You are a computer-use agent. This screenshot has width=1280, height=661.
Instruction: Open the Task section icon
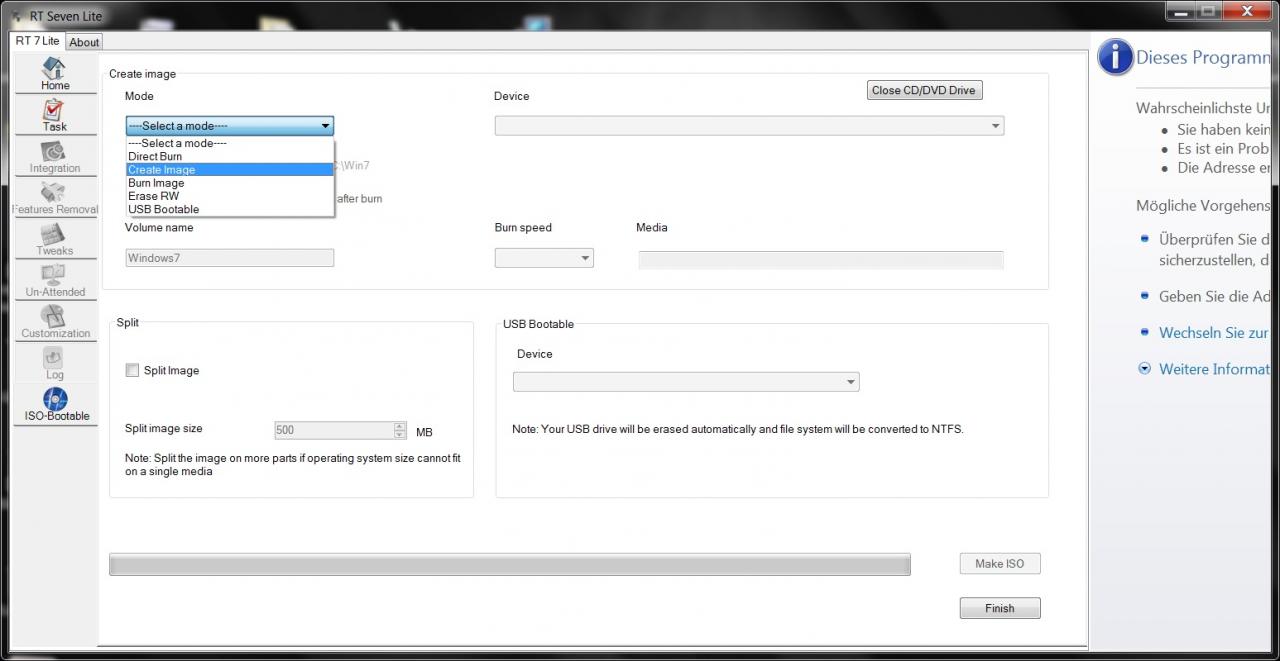coord(55,115)
